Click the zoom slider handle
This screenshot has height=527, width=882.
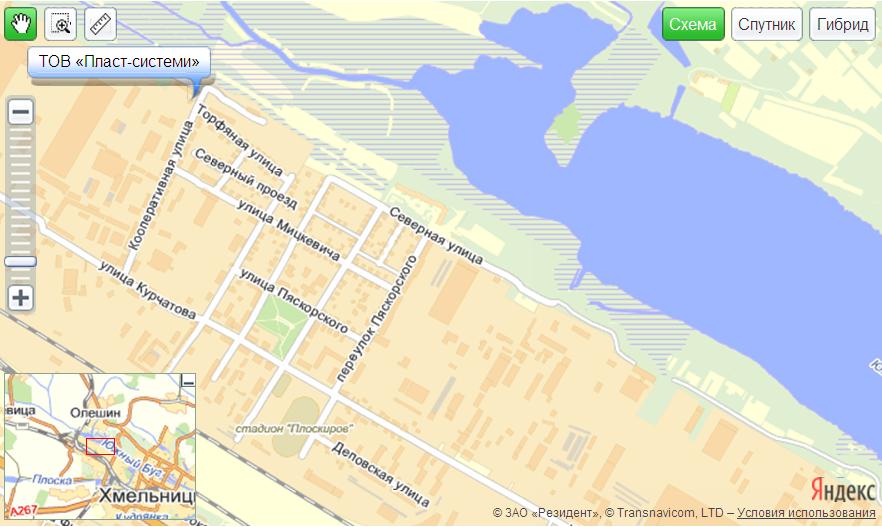[21, 262]
